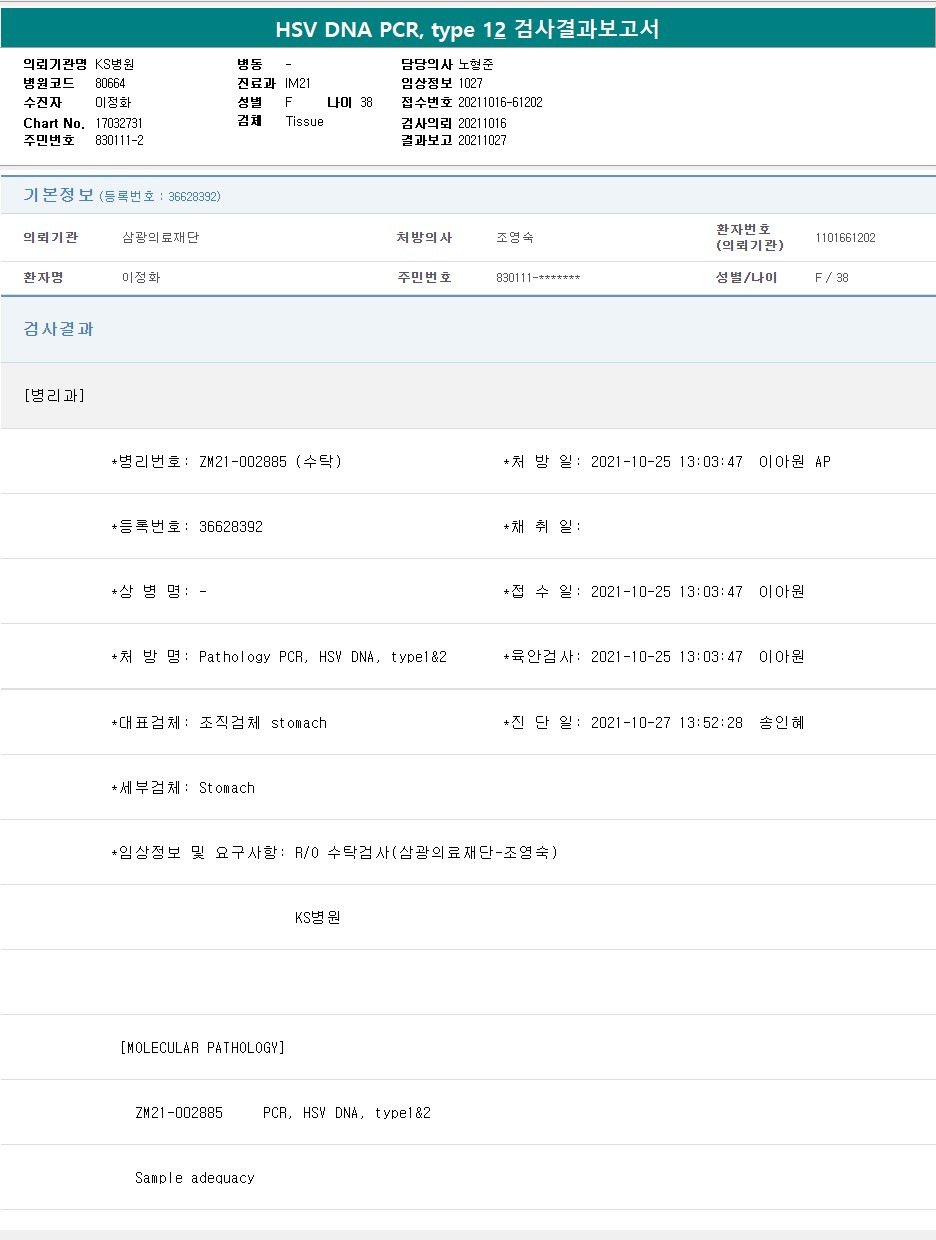Viewport: 936px width, 1240px height.
Task: Select the "*임상정보 및 요구사항" R/O line
Action: point(335,852)
